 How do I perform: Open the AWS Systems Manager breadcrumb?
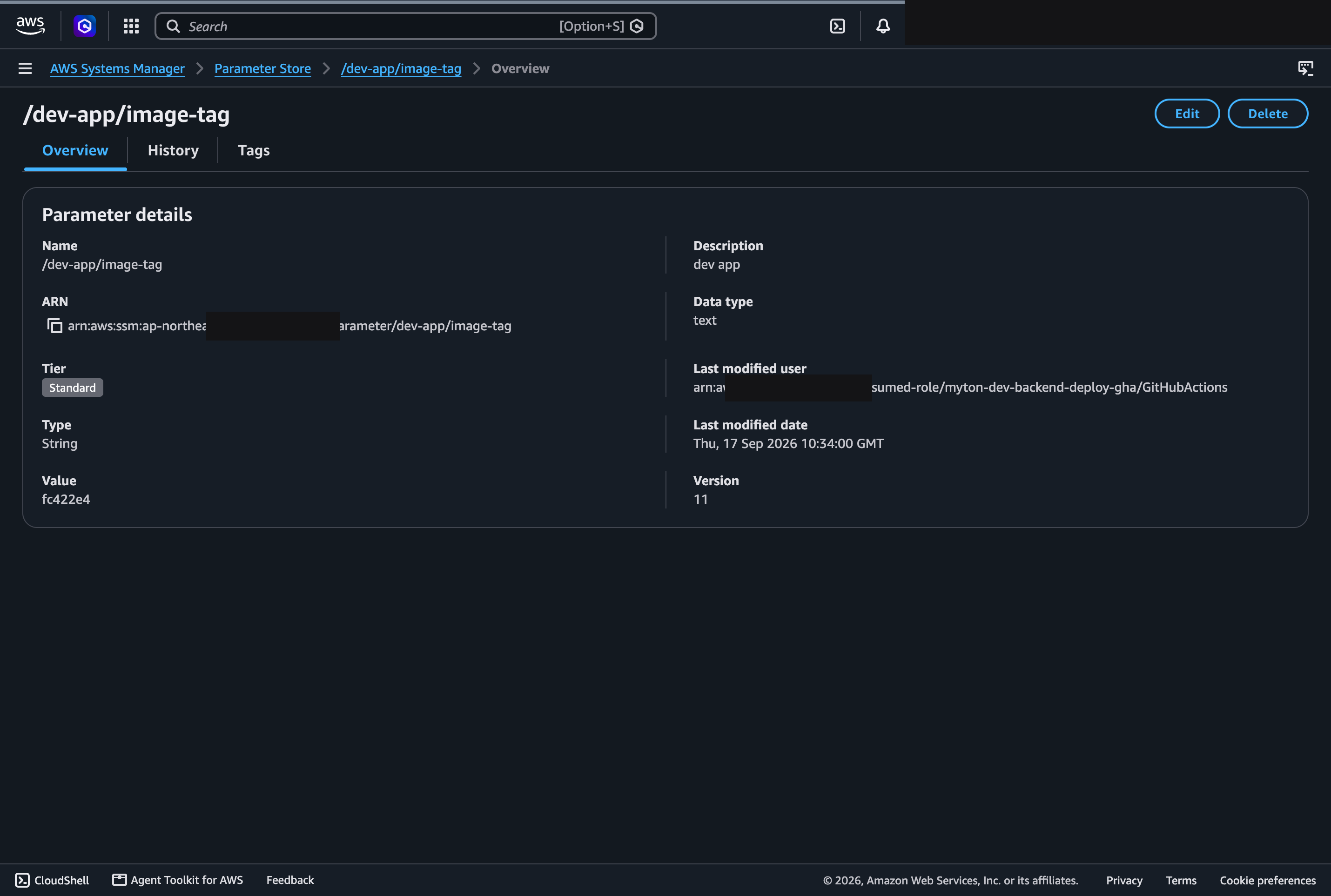coord(117,68)
